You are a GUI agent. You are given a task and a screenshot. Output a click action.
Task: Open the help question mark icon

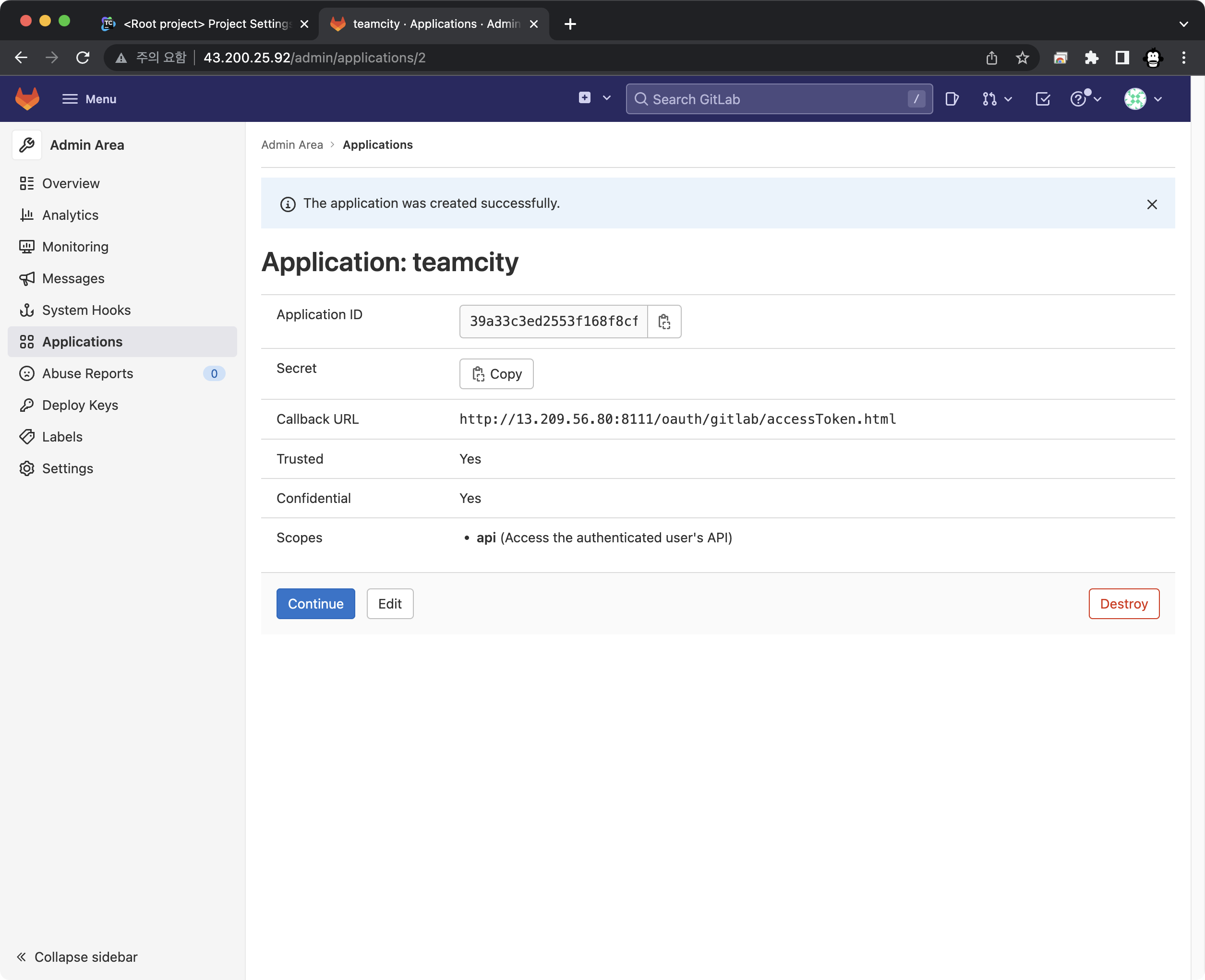1079,99
